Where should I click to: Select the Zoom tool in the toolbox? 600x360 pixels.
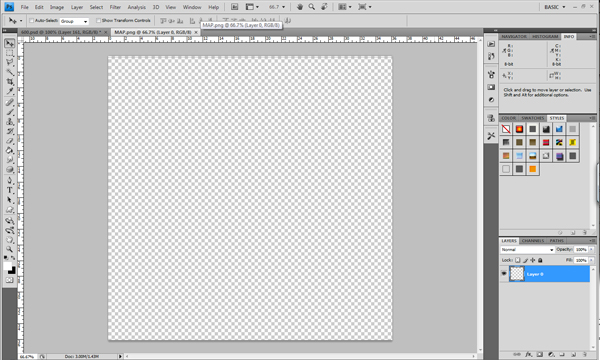tap(10, 249)
